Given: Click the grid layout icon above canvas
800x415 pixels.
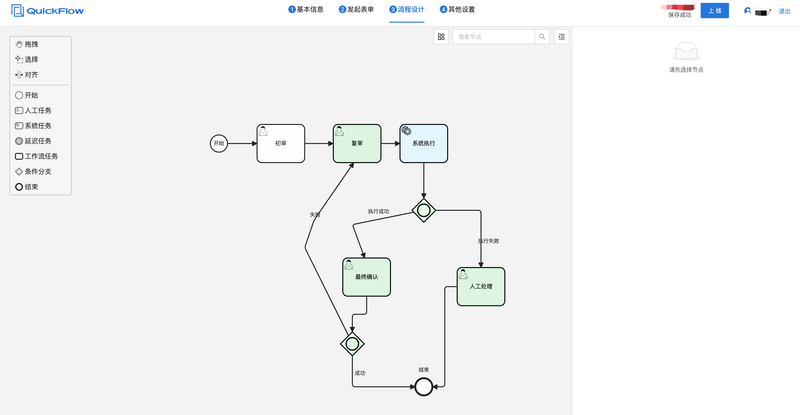Looking at the screenshot, I should tap(441, 37).
